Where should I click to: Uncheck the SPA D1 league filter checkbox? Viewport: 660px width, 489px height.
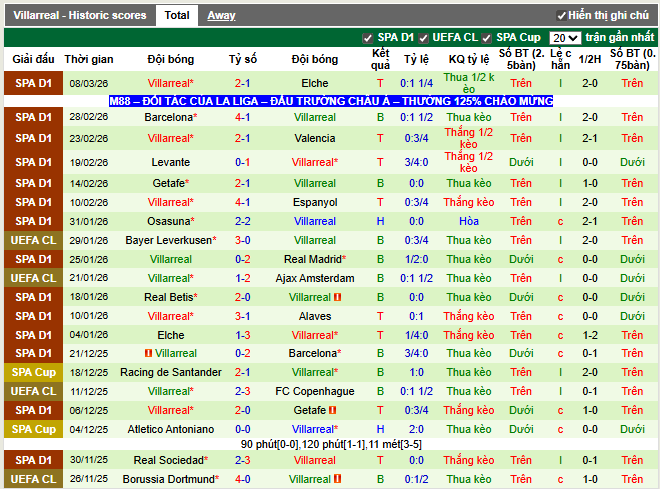click(368, 38)
